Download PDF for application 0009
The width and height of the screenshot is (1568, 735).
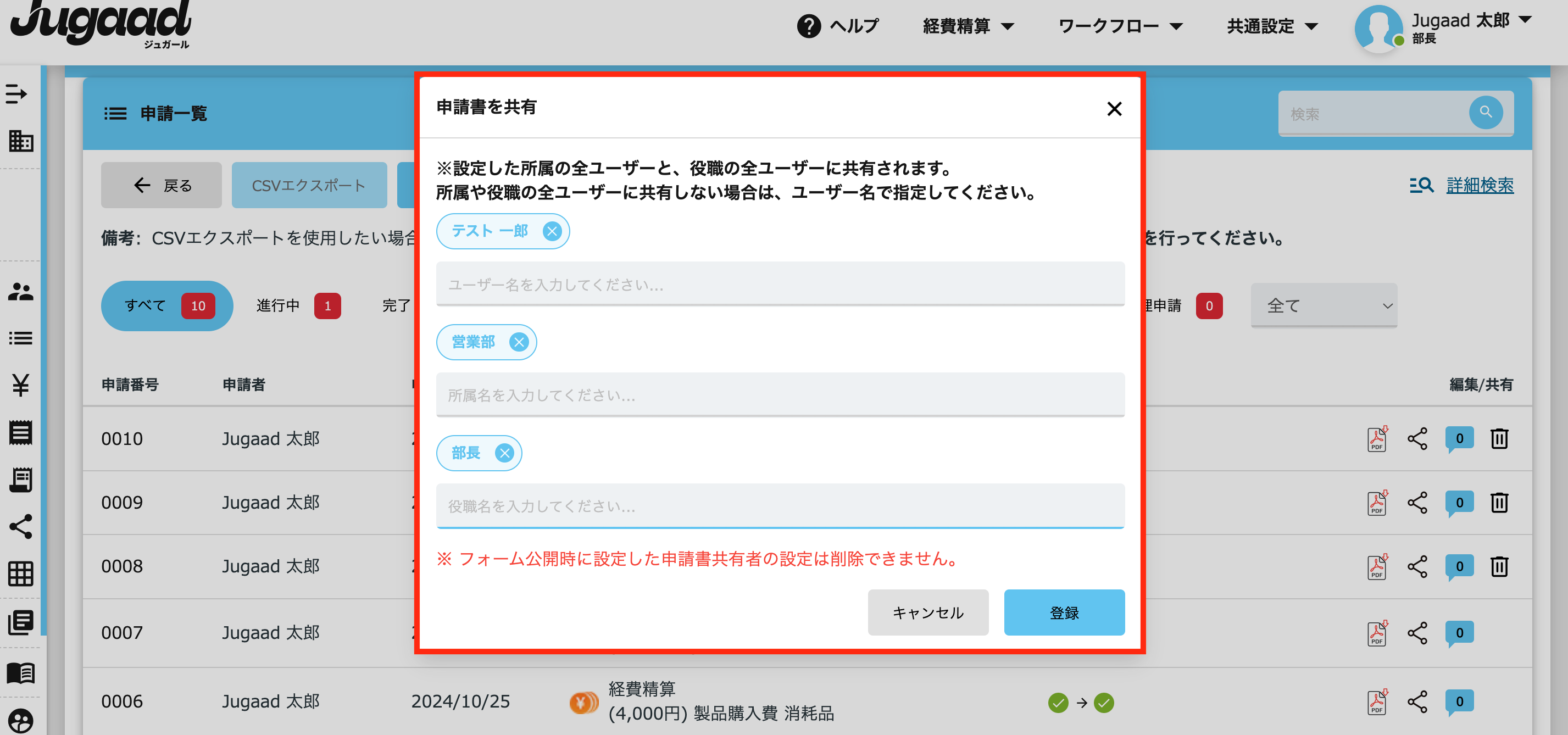1377,502
